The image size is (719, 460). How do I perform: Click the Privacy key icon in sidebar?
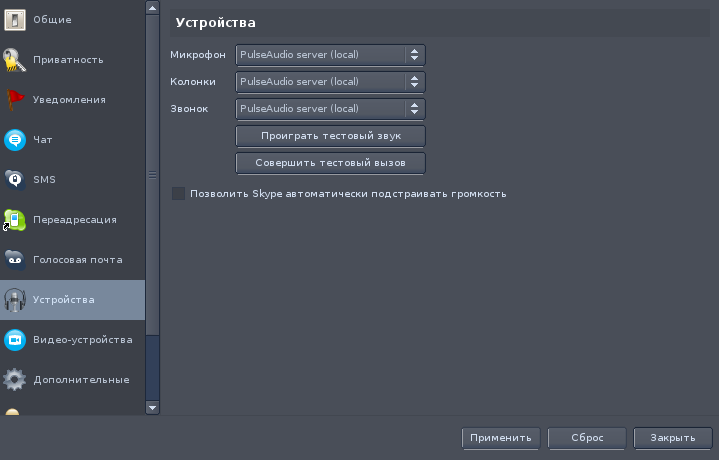(x=14, y=60)
